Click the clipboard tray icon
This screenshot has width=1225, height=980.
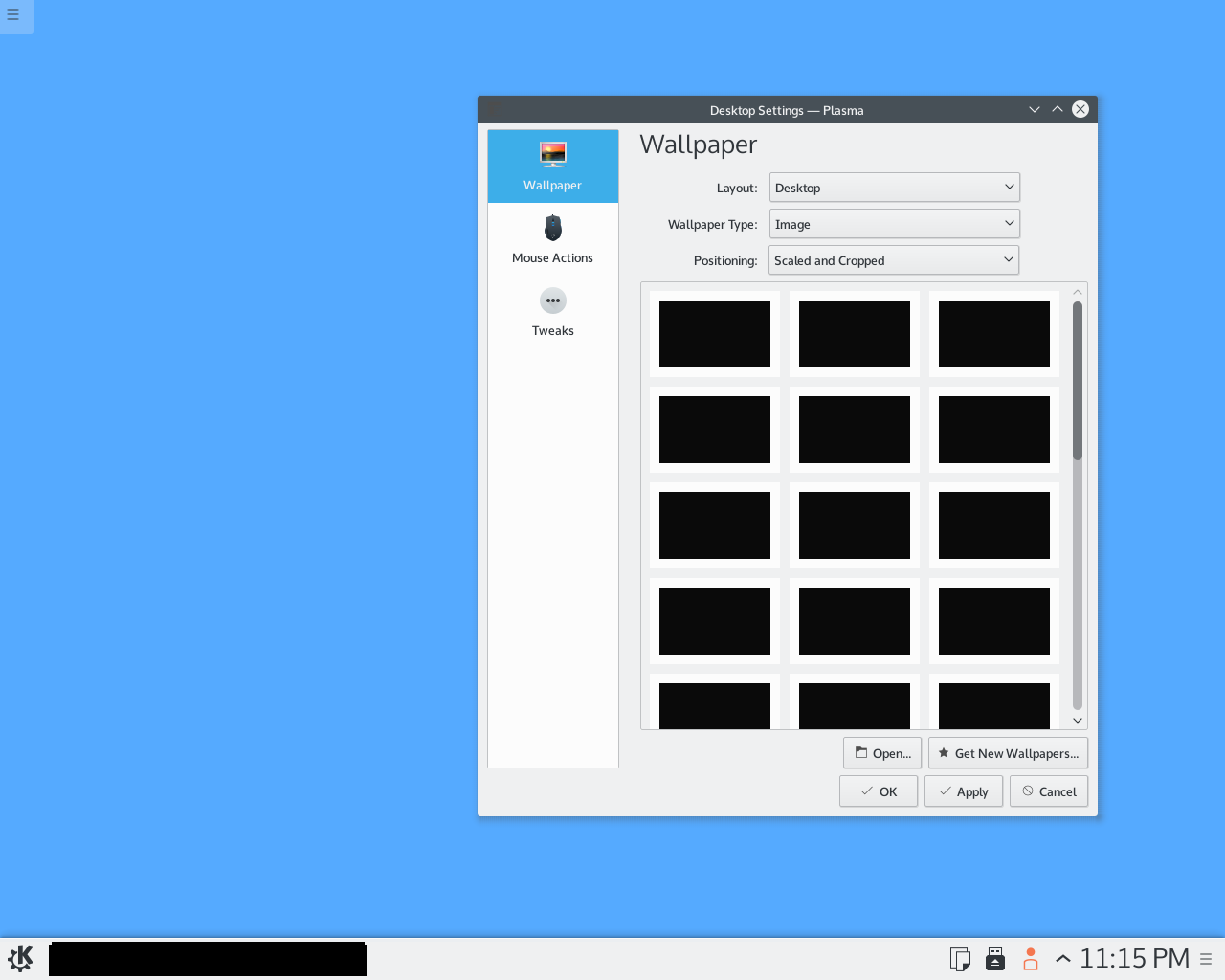coord(960,958)
